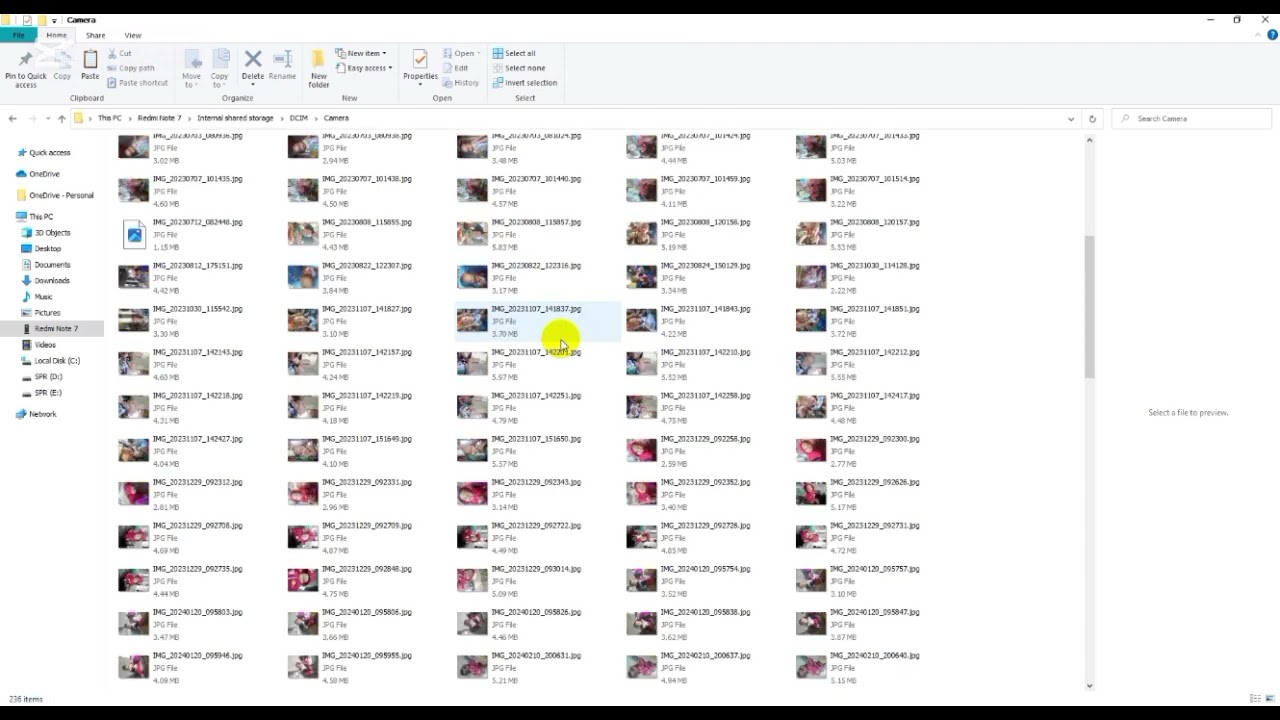Open the File menu
This screenshot has height=720, width=1280.
[x=18, y=35]
